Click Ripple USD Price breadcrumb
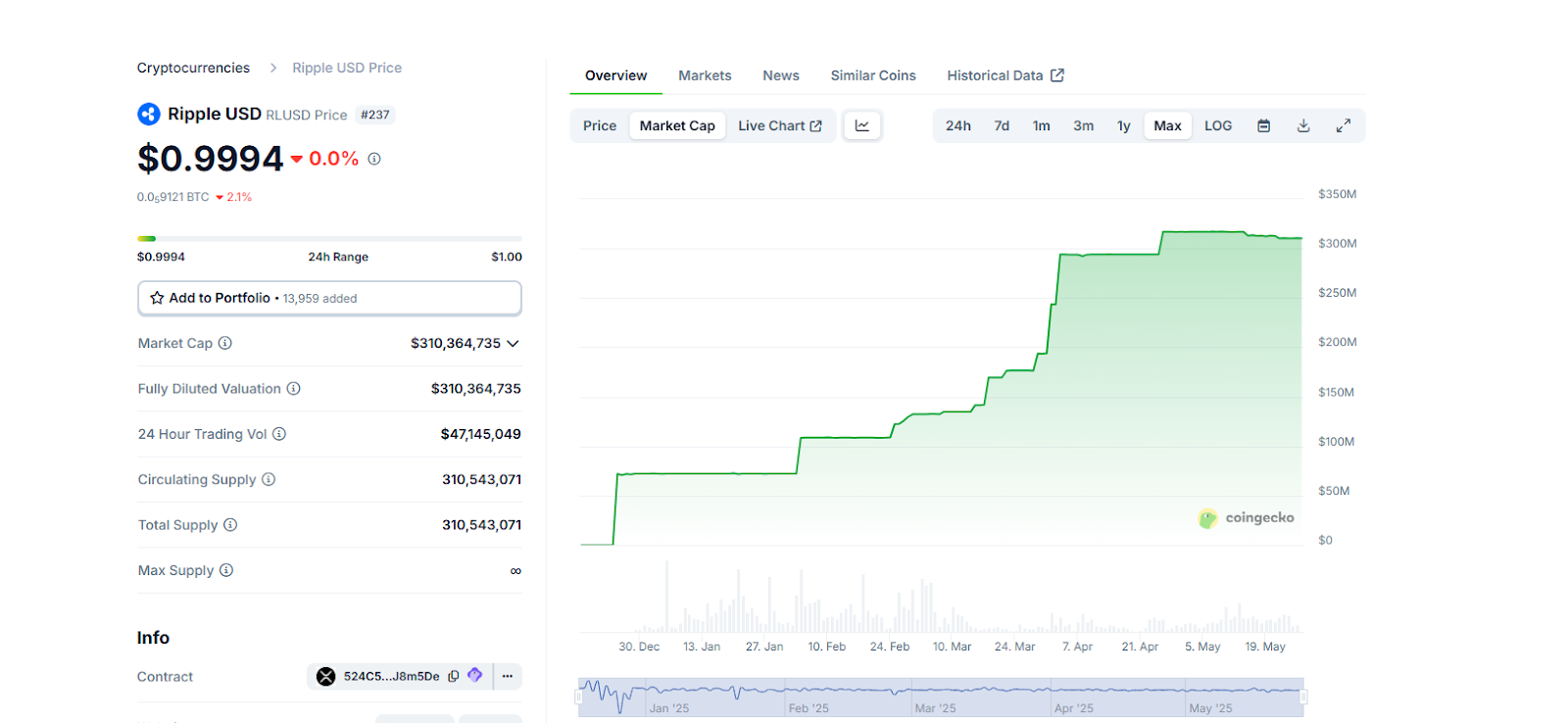 347,68
